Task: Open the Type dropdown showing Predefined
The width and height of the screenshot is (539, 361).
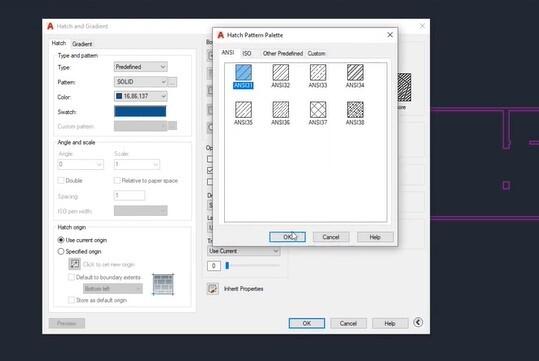Action: coord(141,67)
